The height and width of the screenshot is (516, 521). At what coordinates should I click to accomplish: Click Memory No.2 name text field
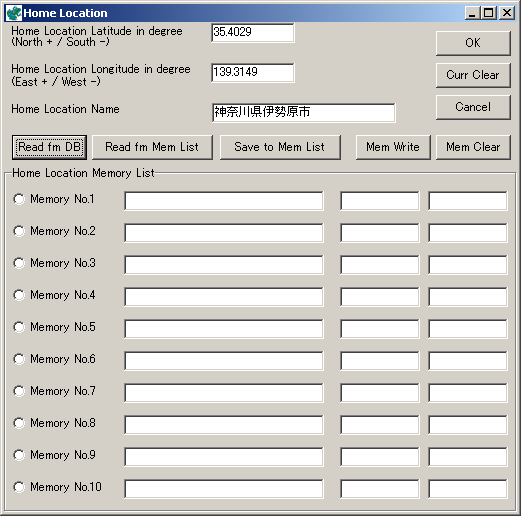click(x=224, y=233)
